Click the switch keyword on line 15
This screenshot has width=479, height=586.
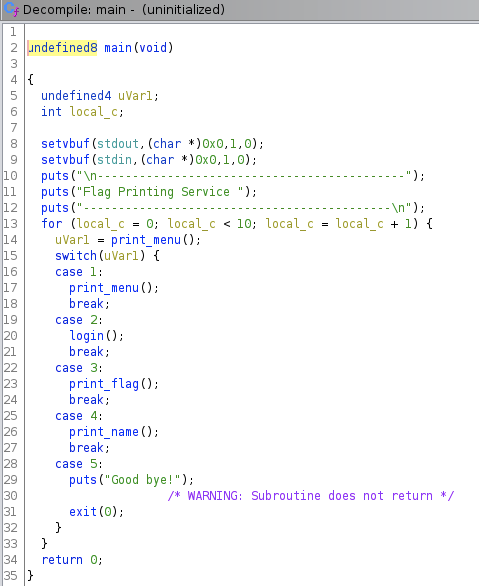[x=76, y=256]
